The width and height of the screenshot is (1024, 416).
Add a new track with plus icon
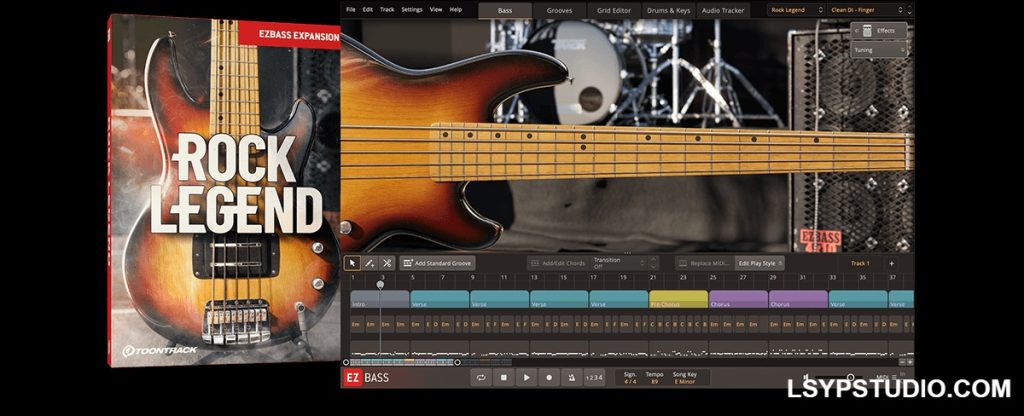tap(891, 263)
